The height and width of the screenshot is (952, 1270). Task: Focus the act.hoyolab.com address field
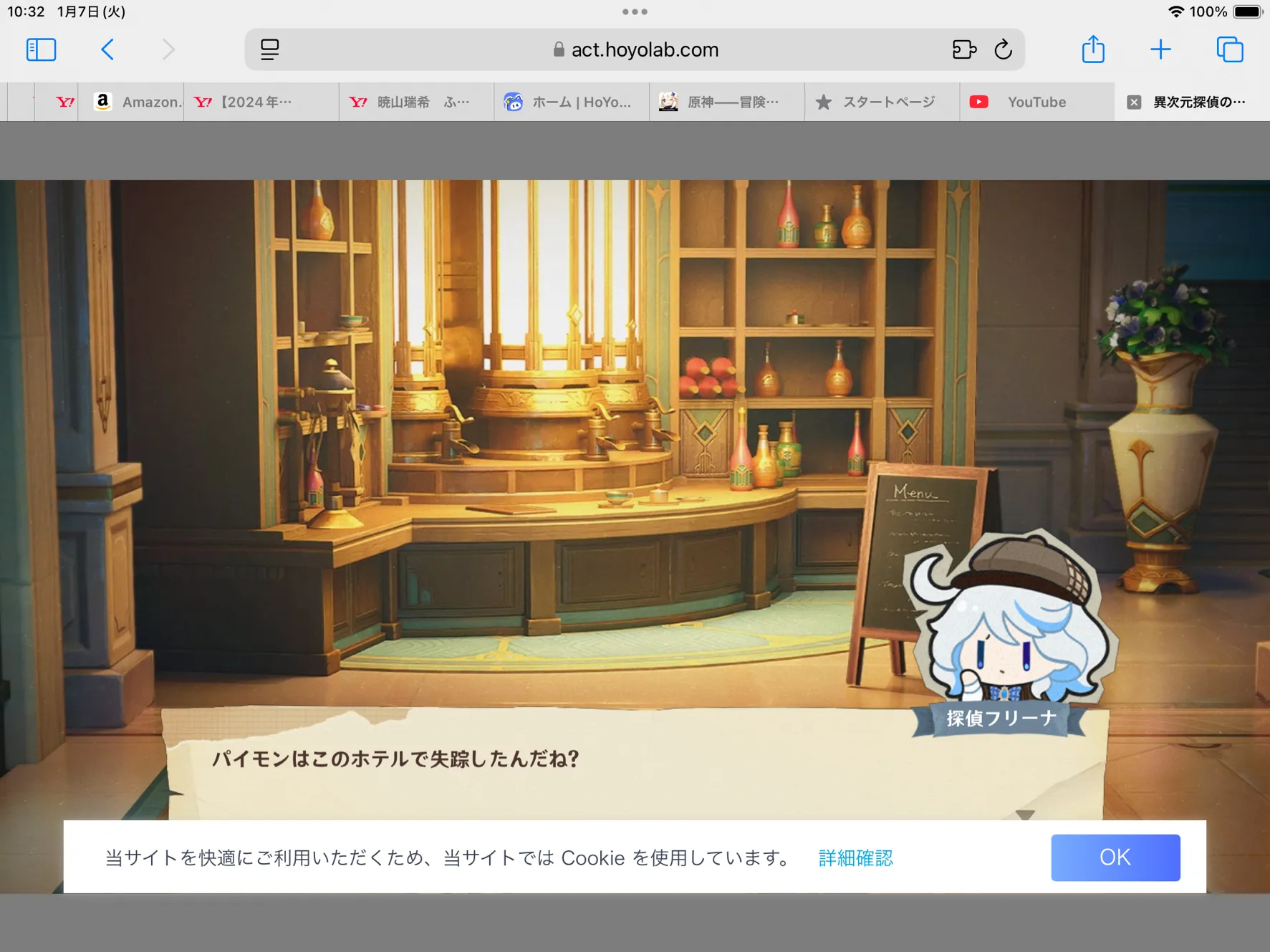(x=635, y=49)
